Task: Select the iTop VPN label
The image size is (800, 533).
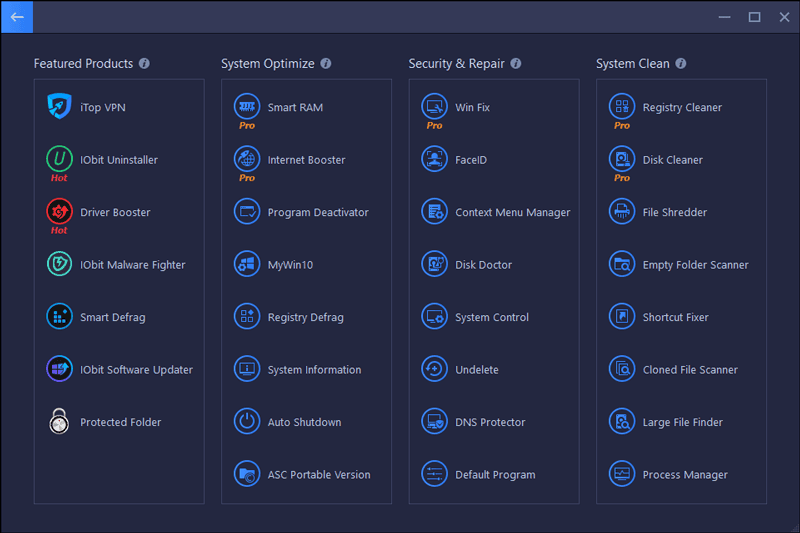Action: 103,108
